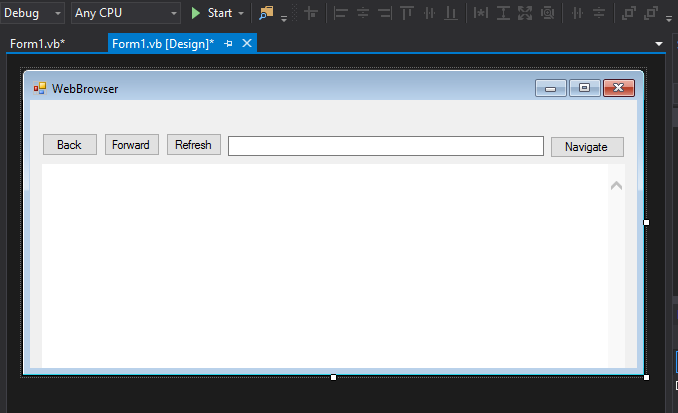Click the scroll-up arrow in the browser control
This screenshot has width=678, height=413.
click(617, 186)
